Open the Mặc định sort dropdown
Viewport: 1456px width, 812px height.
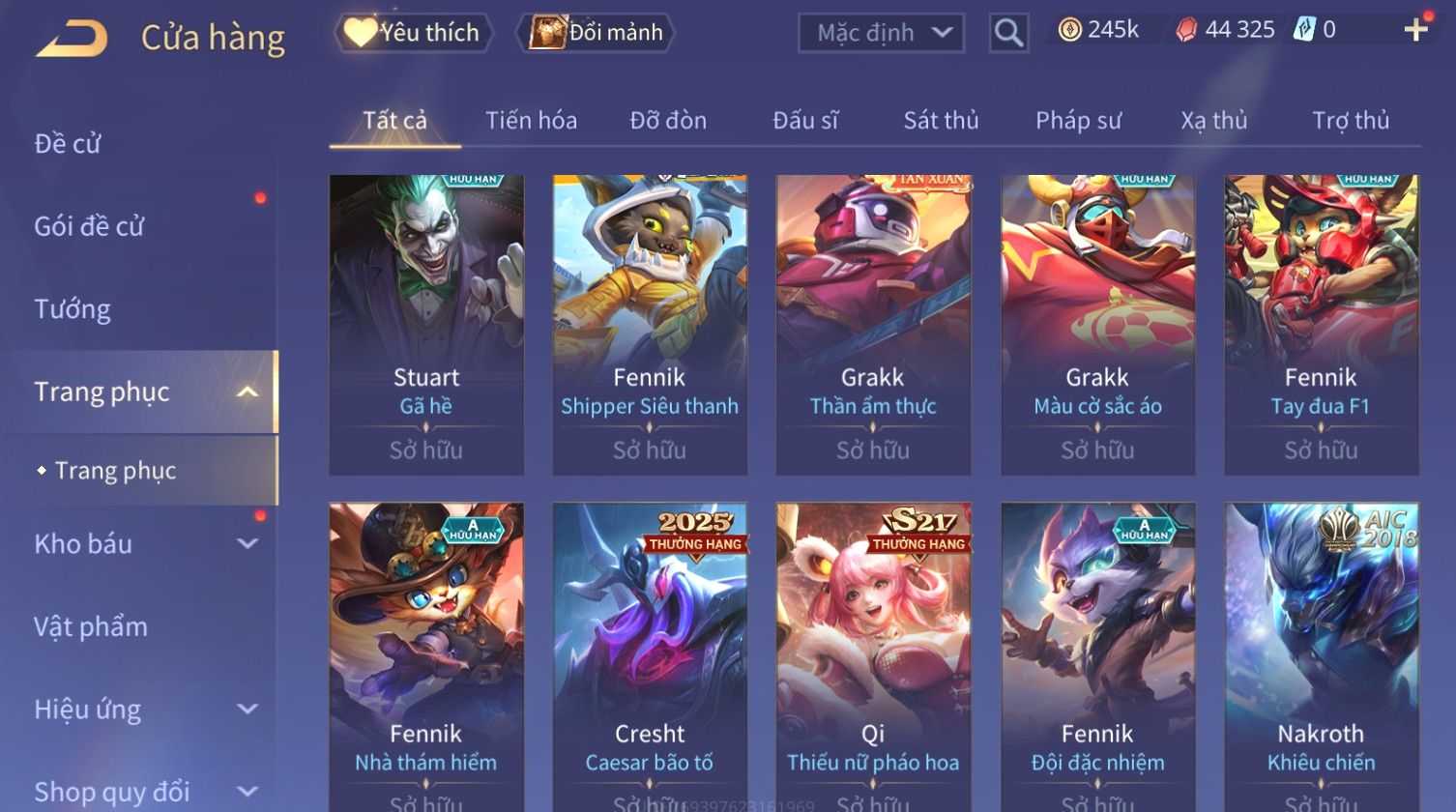[x=881, y=34]
